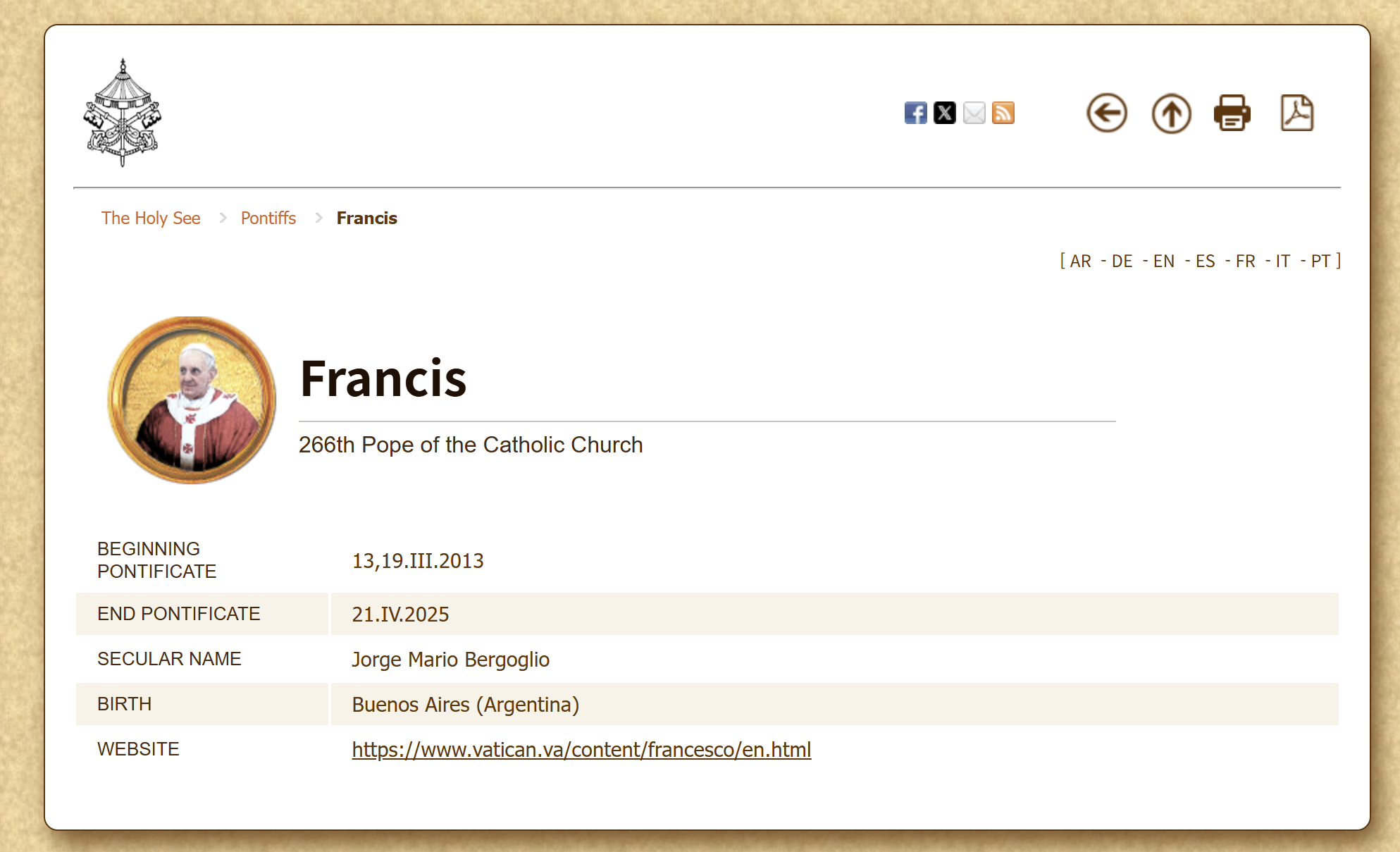Switch language to IT
Image resolution: width=1400 pixels, height=852 pixels.
pyautogui.click(x=1282, y=261)
